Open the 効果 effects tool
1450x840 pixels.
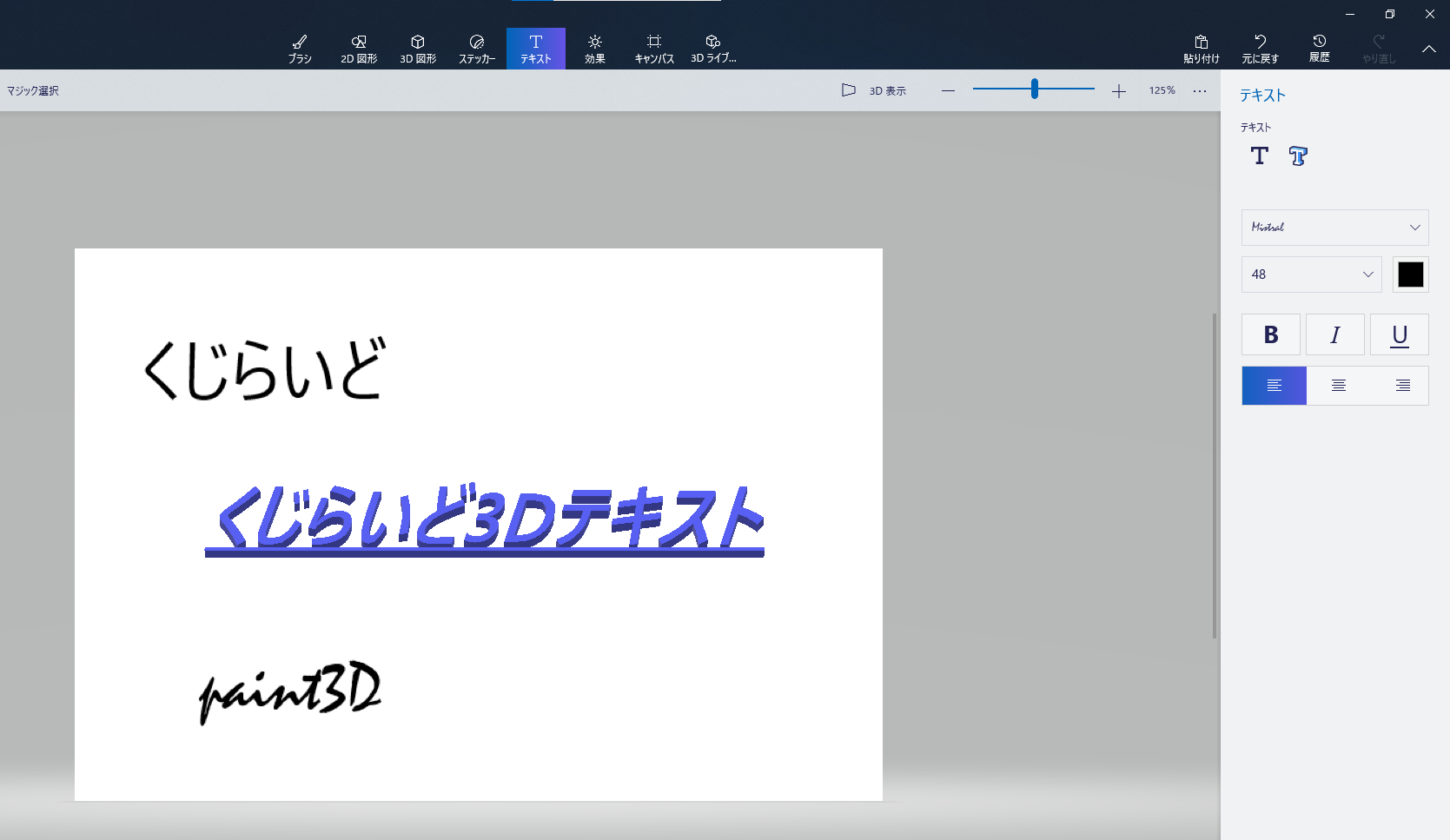click(595, 49)
